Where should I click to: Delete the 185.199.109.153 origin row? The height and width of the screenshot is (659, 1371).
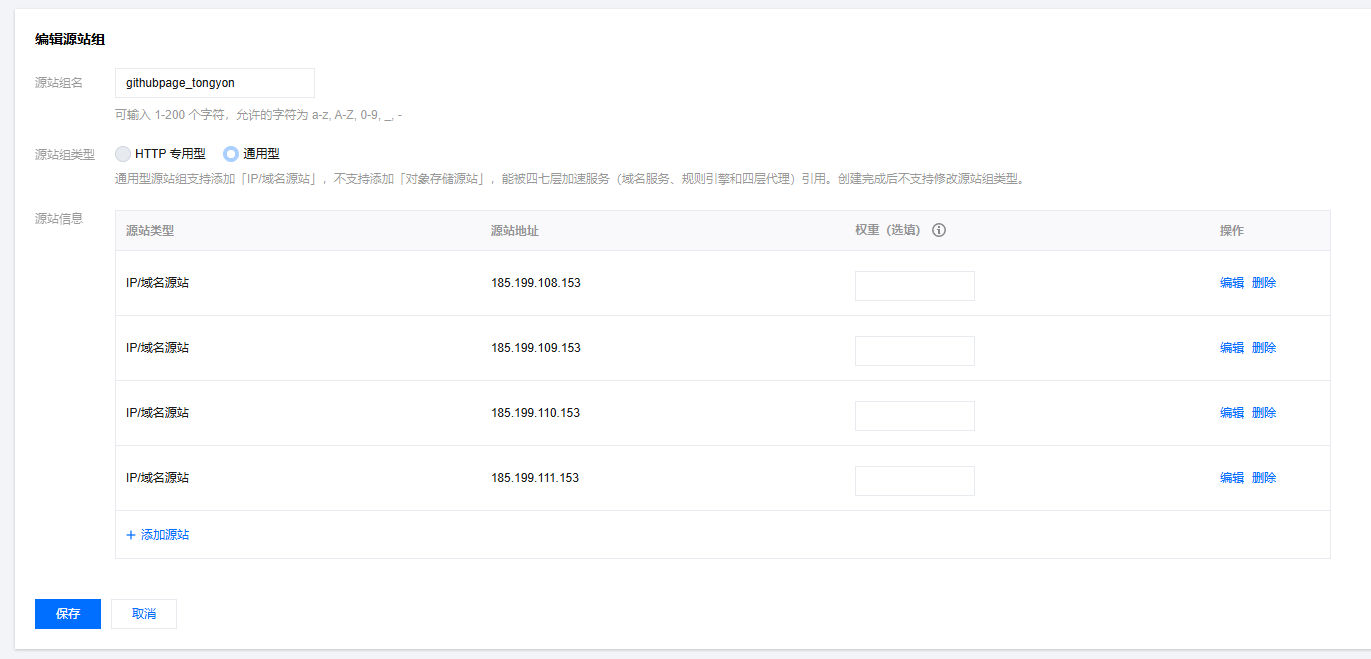click(x=1264, y=348)
